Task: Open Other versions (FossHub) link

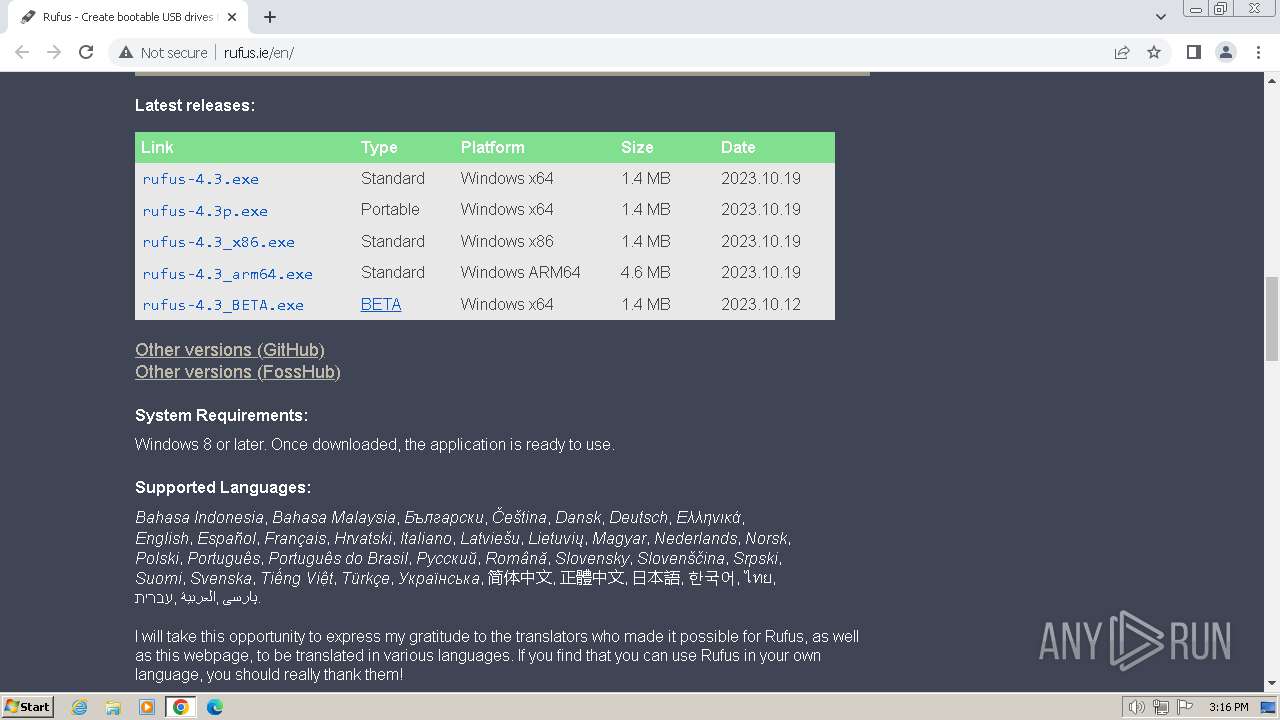Action: [x=238, y=372]
